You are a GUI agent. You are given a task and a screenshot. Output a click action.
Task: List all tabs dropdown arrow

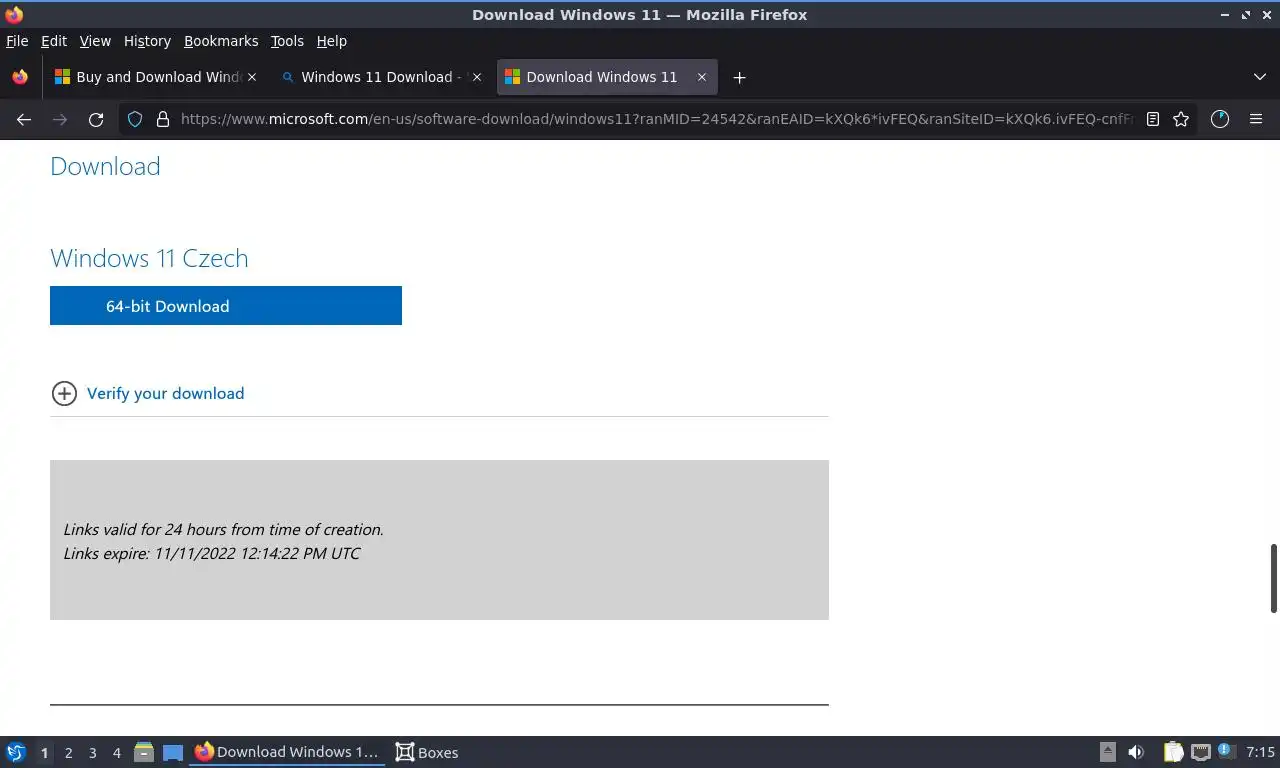[1260, 77]
